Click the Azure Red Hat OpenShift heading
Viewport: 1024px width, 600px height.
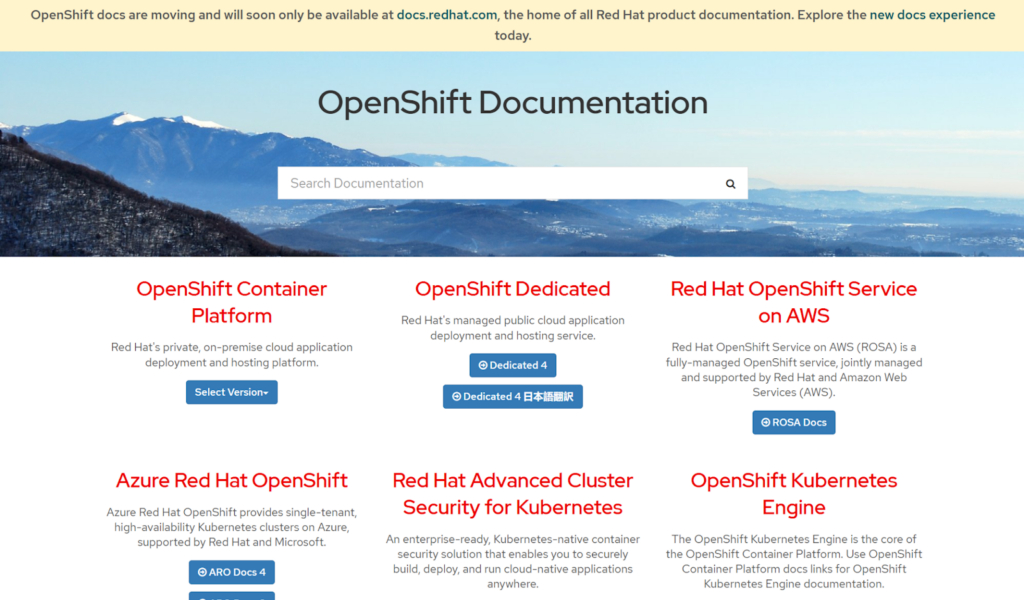coord(231,481)
